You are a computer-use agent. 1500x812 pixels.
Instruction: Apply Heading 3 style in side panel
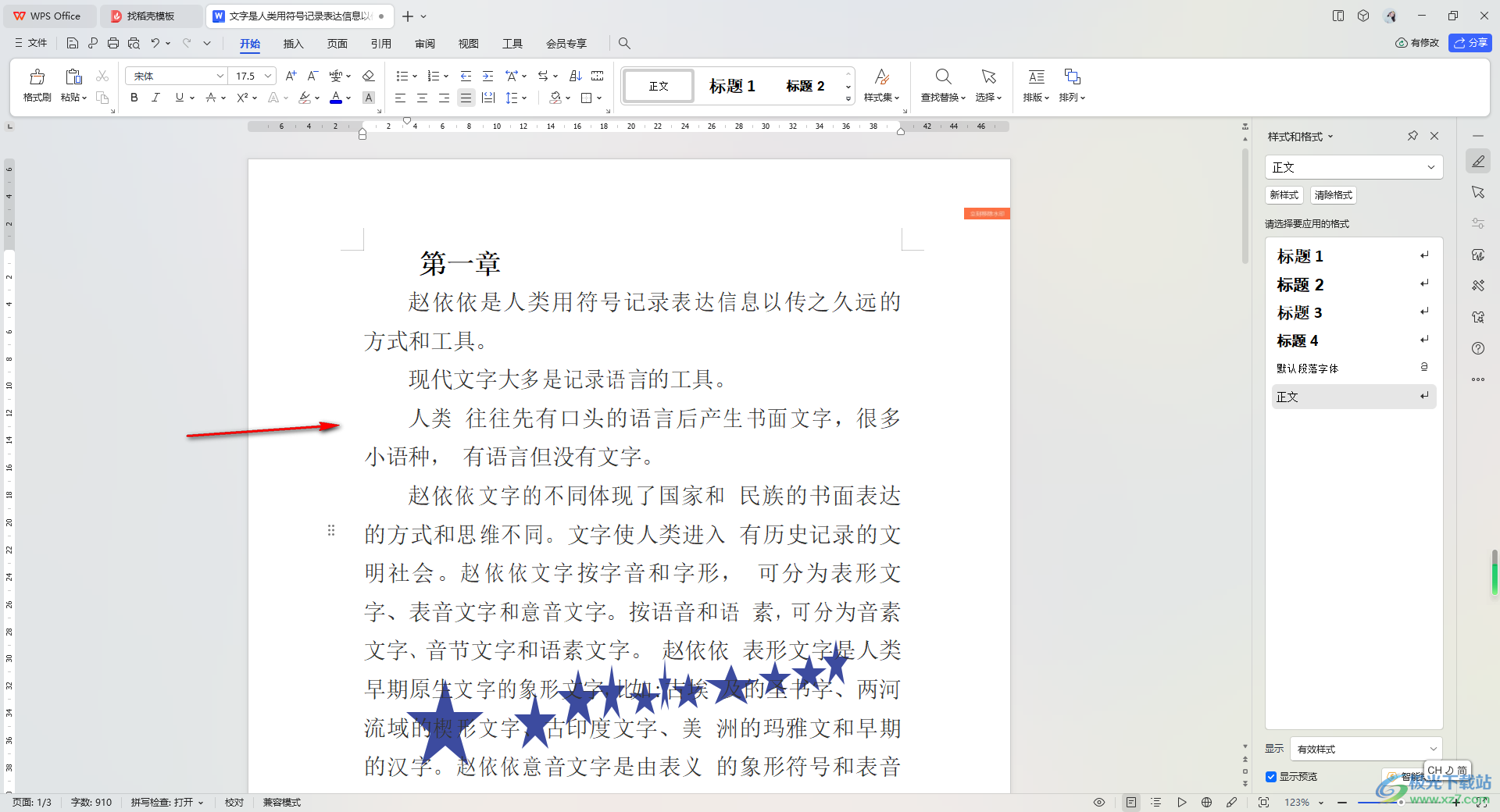pos(1354,312)
